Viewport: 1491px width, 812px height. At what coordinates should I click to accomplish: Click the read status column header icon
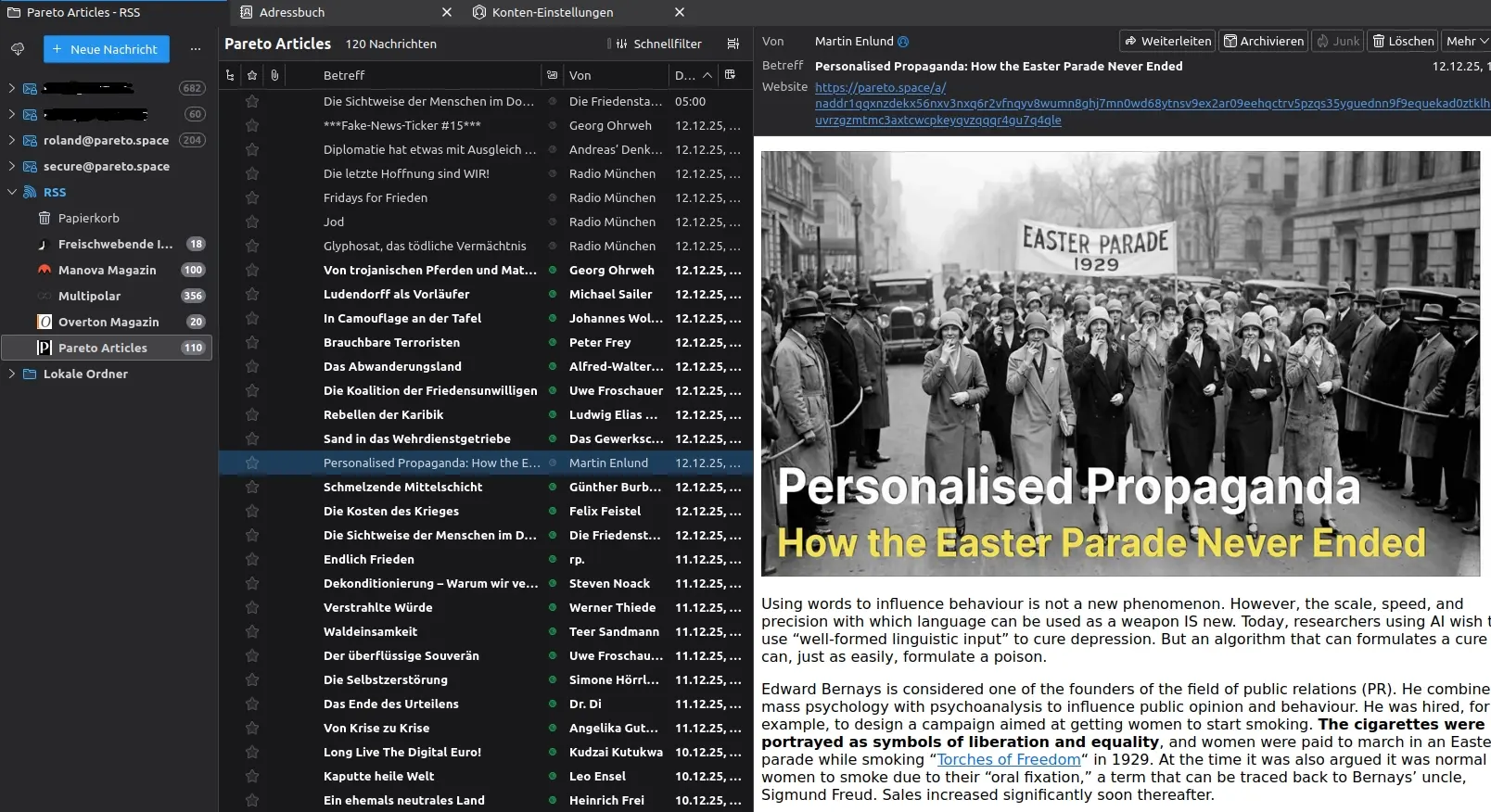[553, 75]
